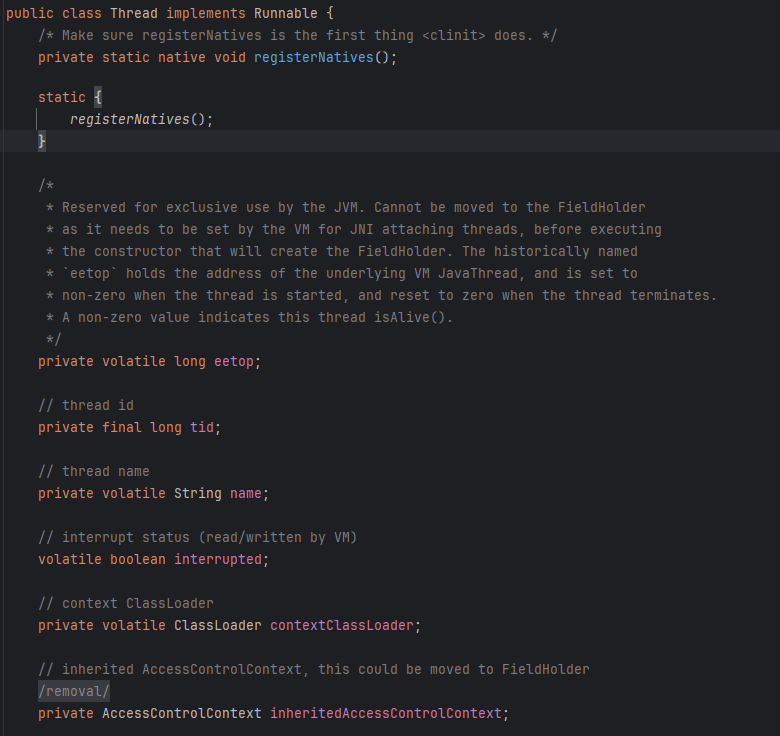This screenshot has height=736, width=780.
Task: Click the tid field name
Action: (x=202, y=428)
